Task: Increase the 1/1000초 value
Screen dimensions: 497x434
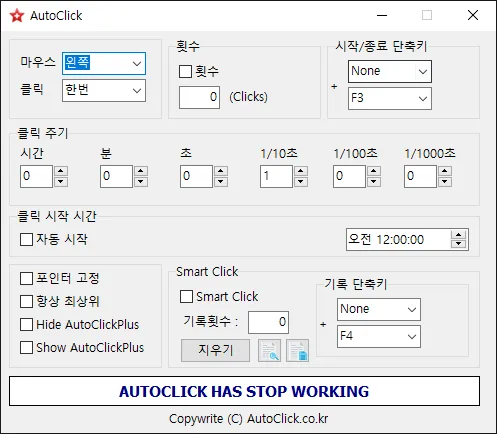Action: coord(445,171)
